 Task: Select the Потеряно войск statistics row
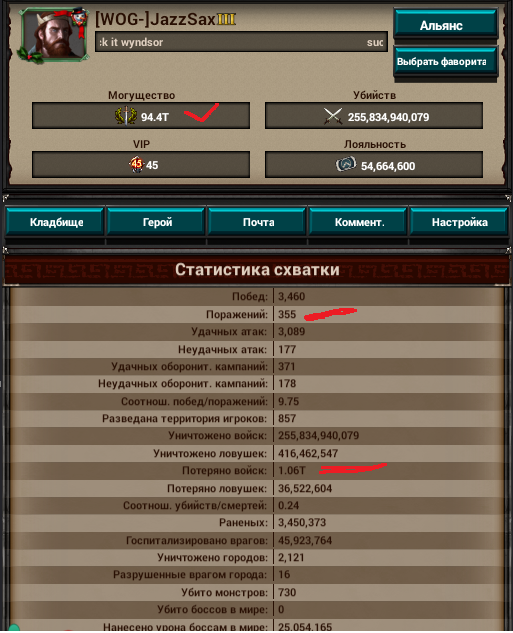coord(257,471)
